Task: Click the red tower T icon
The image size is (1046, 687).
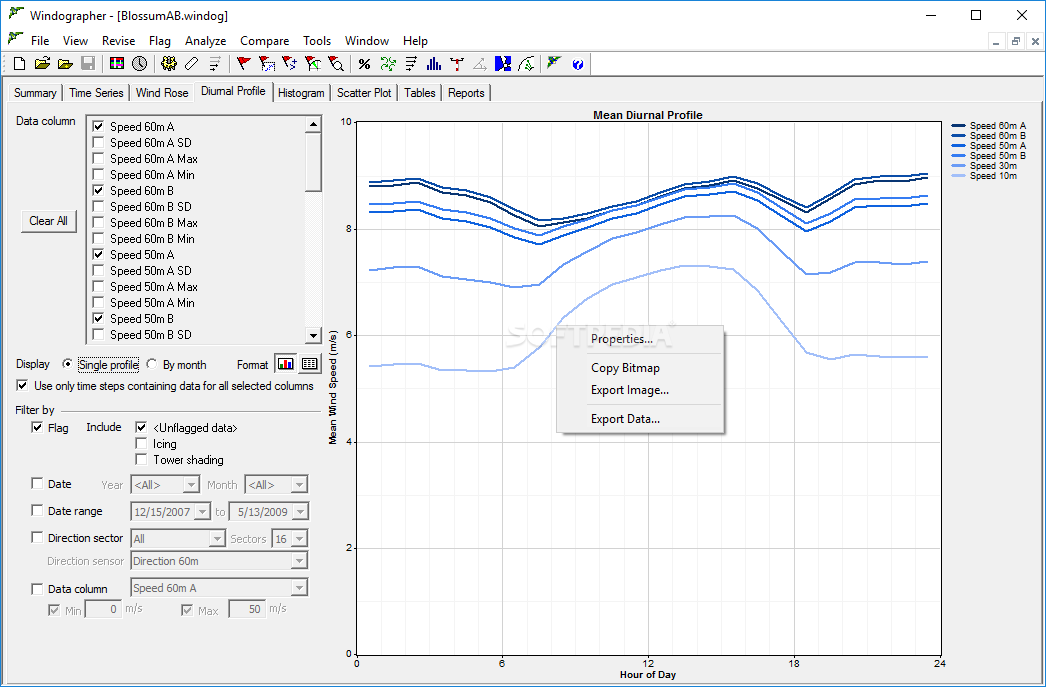Action: 457,64
